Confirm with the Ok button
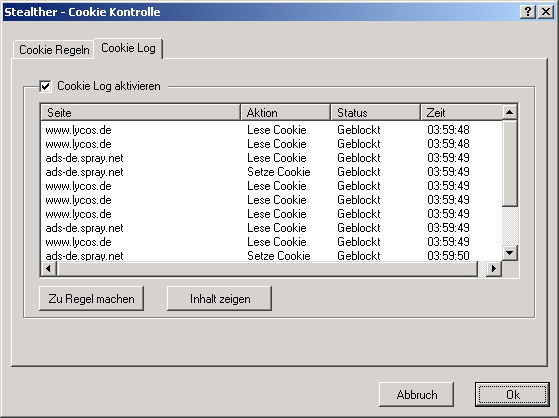Screen dimensions: 559x418 pyautogui.click(x=512, y=394)
